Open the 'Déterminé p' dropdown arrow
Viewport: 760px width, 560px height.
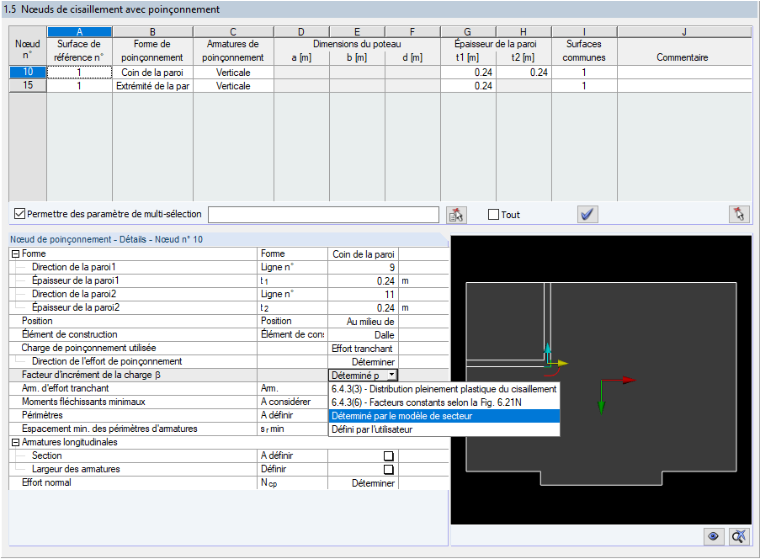(392, 375)
